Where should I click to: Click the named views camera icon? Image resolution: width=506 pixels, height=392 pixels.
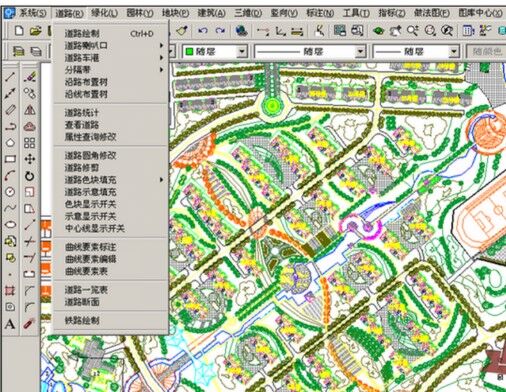pos(357,31)
